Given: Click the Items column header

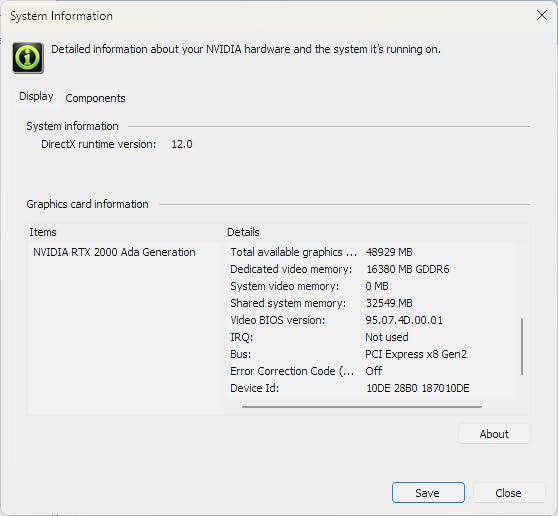Looking at the screenshot, I should click(43, 232).
